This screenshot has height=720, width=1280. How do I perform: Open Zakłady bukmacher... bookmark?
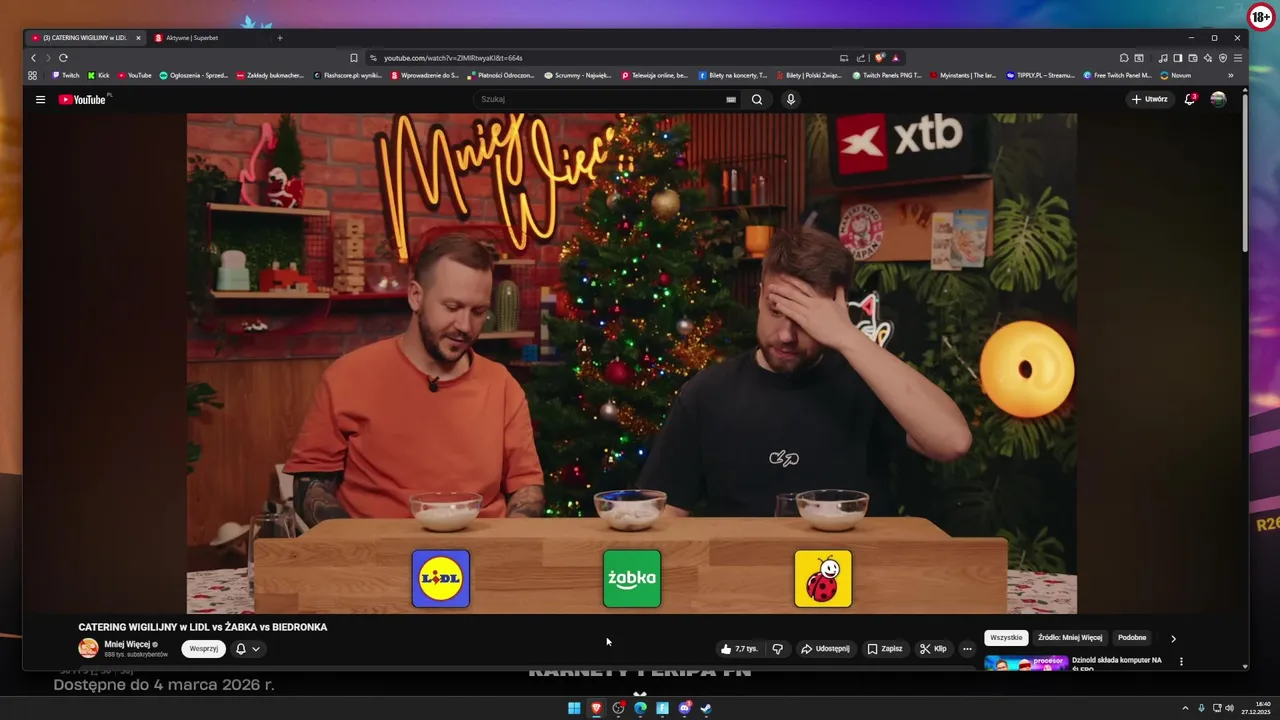click(x=270, y=75)
